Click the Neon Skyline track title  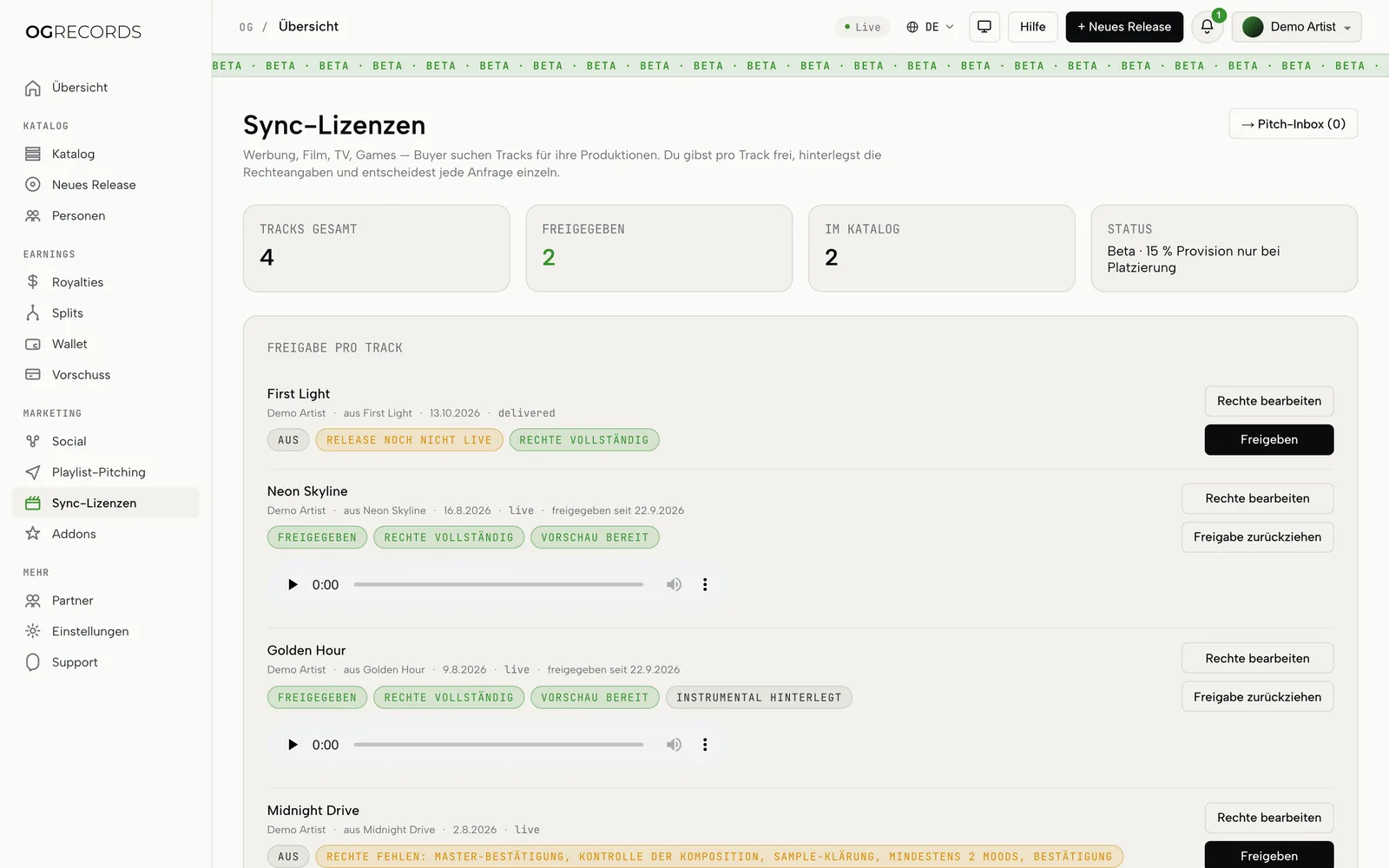tap(307, 491)
